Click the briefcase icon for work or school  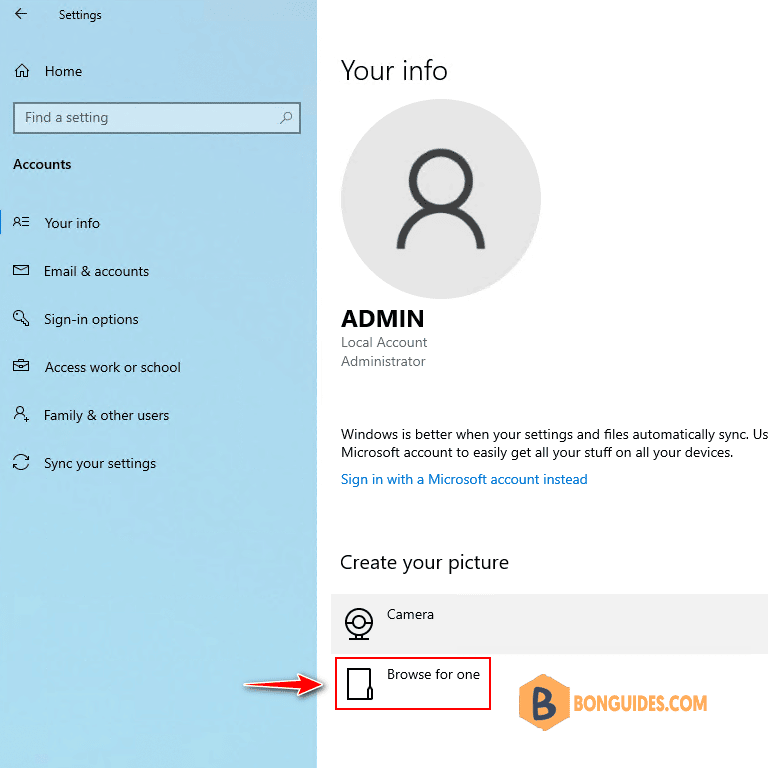(x=21, y=366)
